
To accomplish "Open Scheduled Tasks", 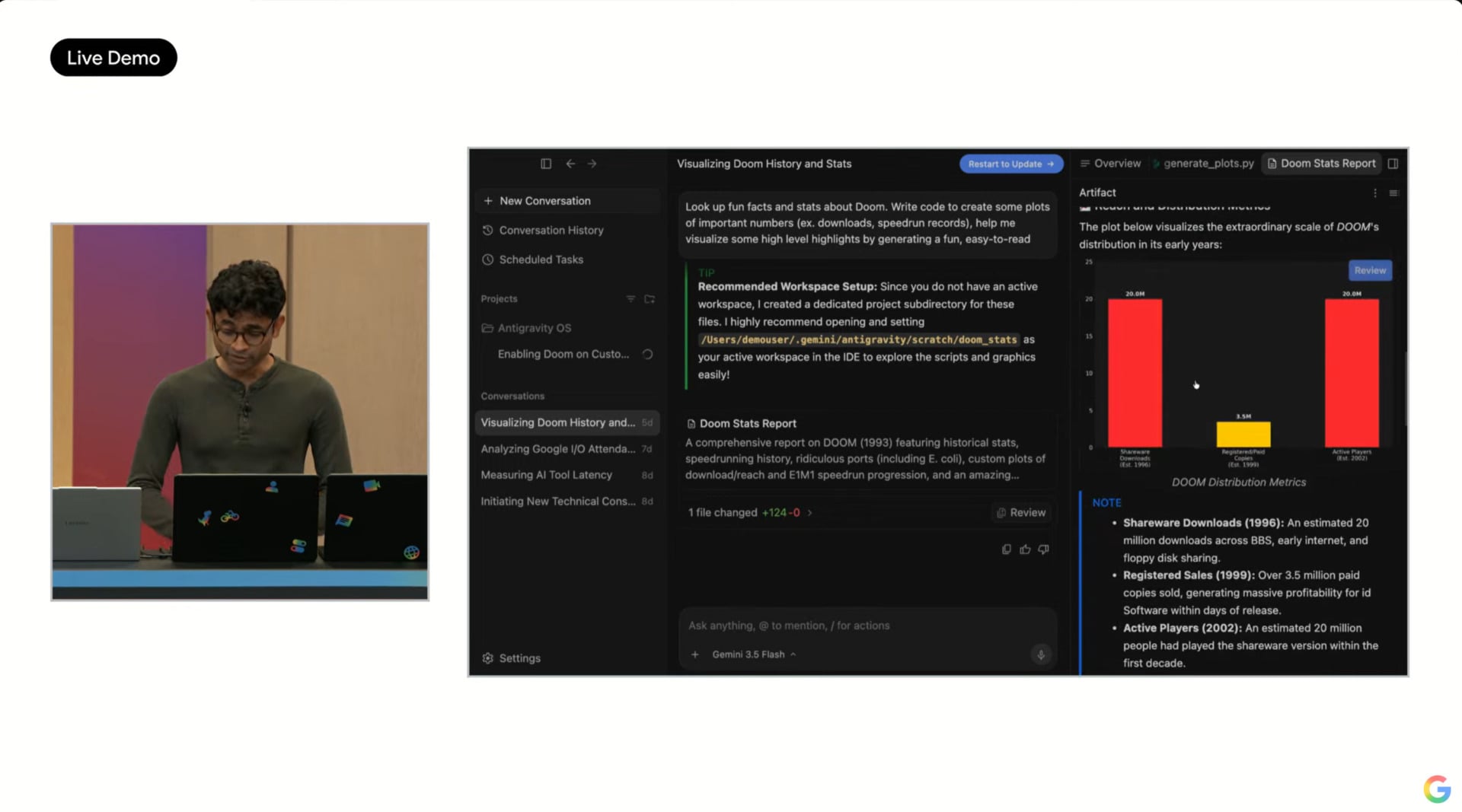I will pyautogui.click(x=567, y=260).
